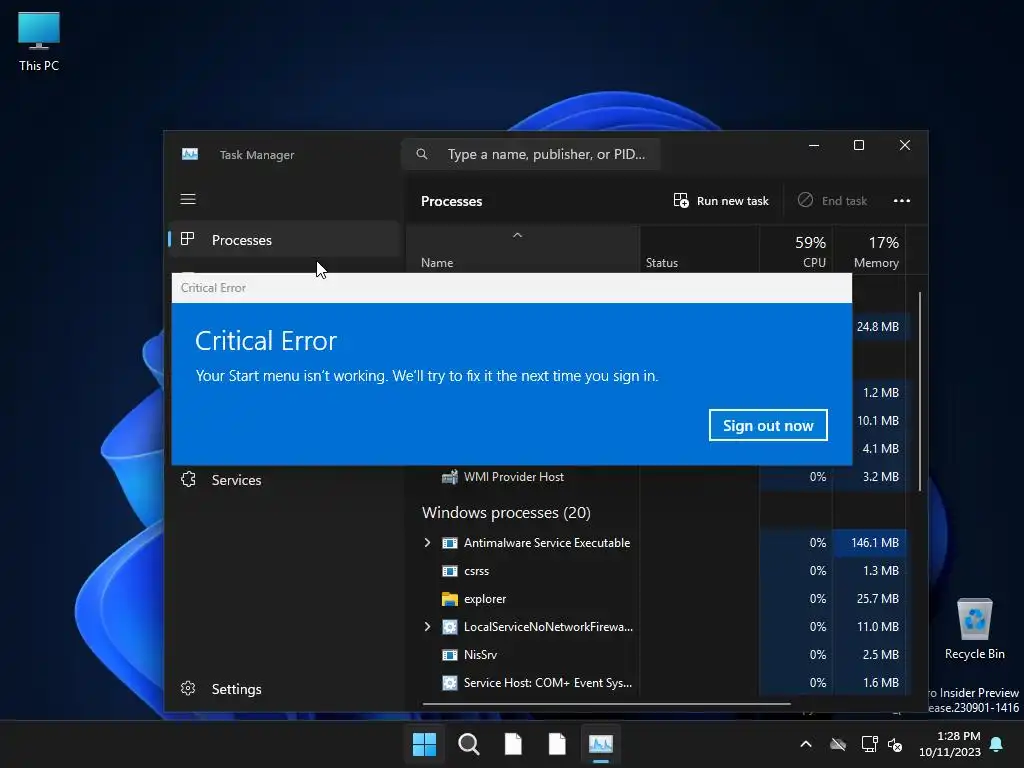Screen dimensions: 1024x768
Task: Click Run new task
Action: coord(721,200)
